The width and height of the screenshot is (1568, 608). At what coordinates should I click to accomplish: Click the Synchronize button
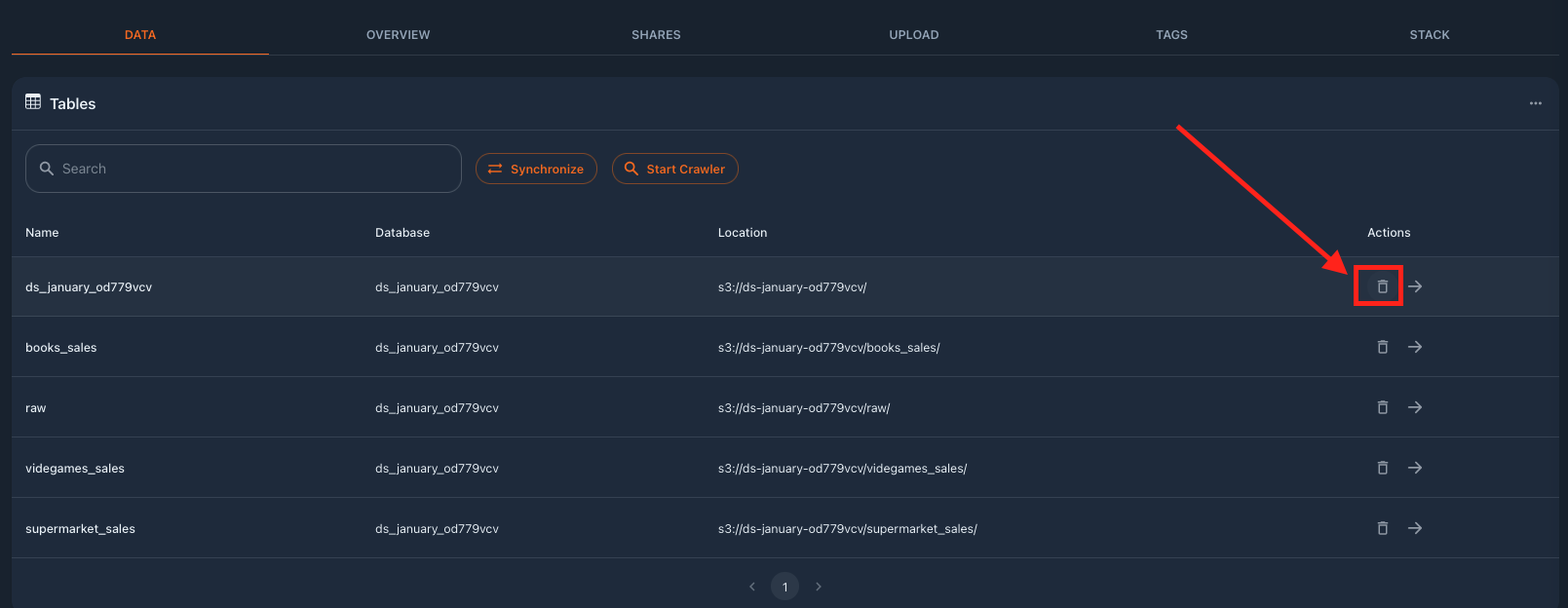[x=536, y=169]
